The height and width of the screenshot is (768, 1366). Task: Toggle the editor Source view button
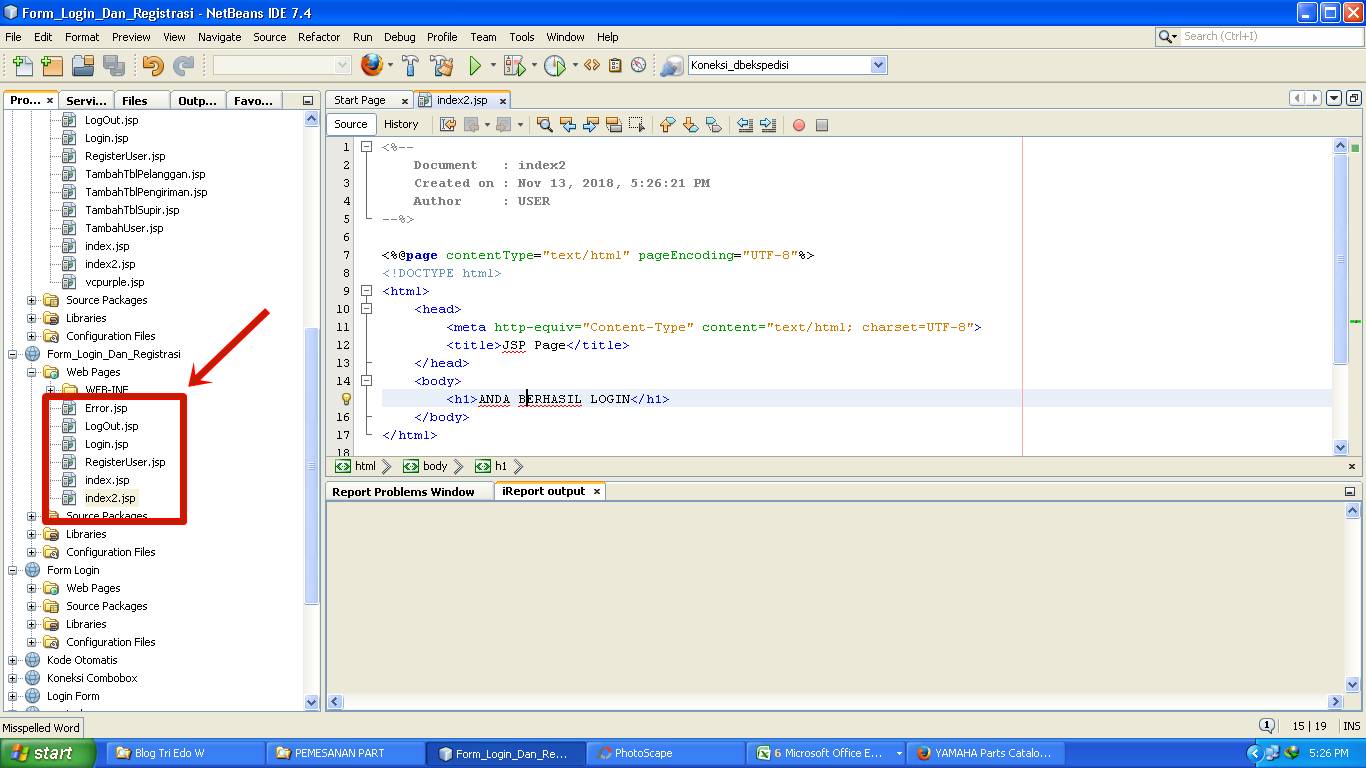pyautogui.click(x=350, y=124)
